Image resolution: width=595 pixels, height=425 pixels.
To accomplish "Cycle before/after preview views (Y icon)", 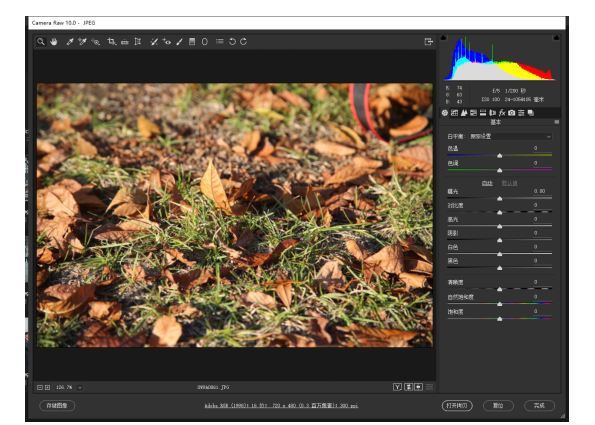I will pyautogui.click(x=397, y=387).
